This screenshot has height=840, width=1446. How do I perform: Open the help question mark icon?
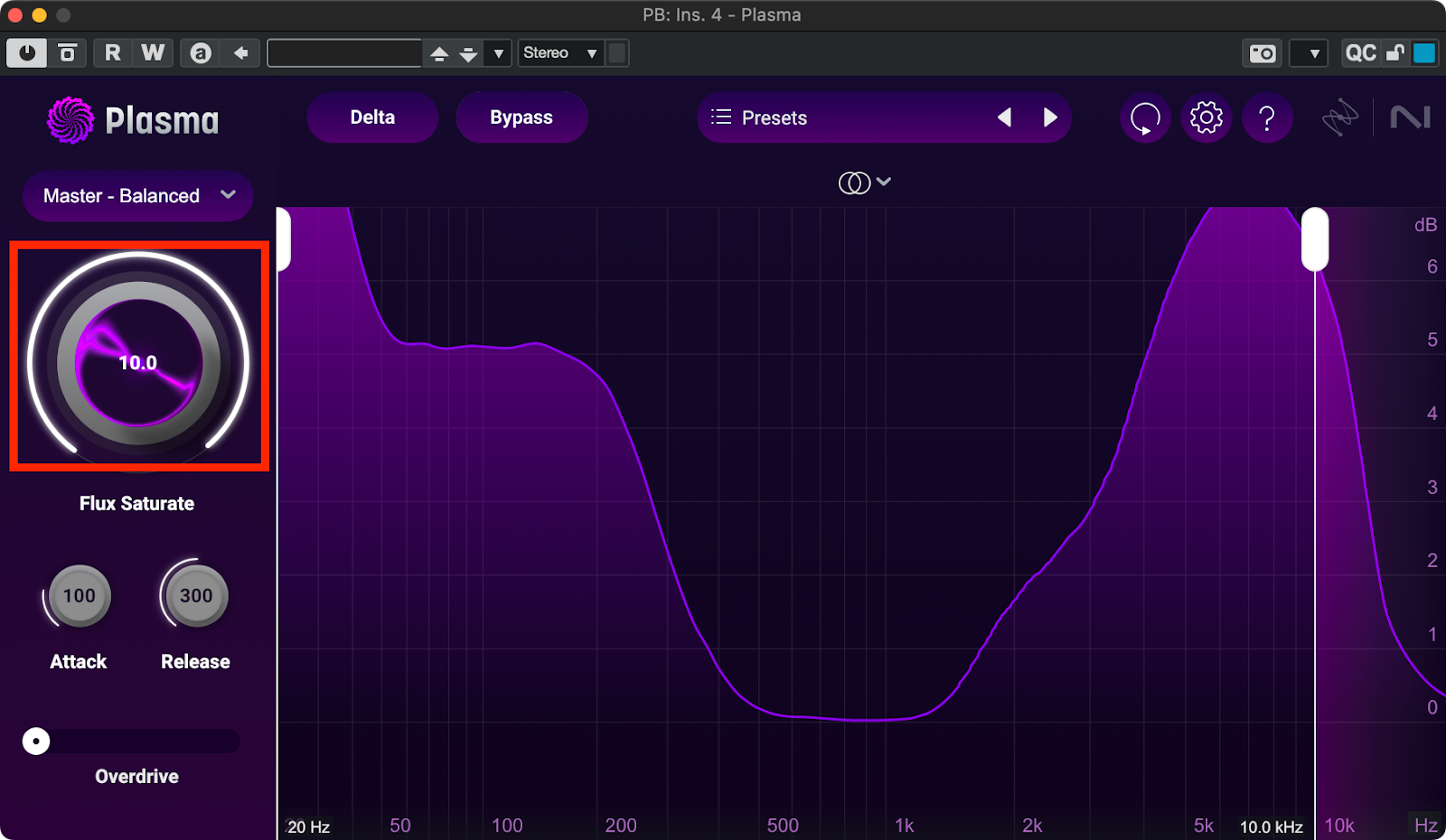pos(1267,117)
